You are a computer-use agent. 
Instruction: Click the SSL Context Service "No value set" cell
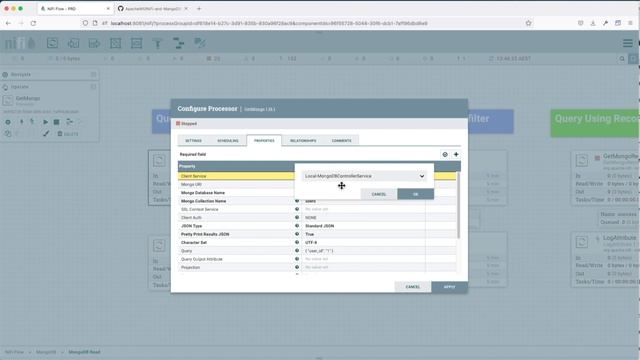coord(317,209)
